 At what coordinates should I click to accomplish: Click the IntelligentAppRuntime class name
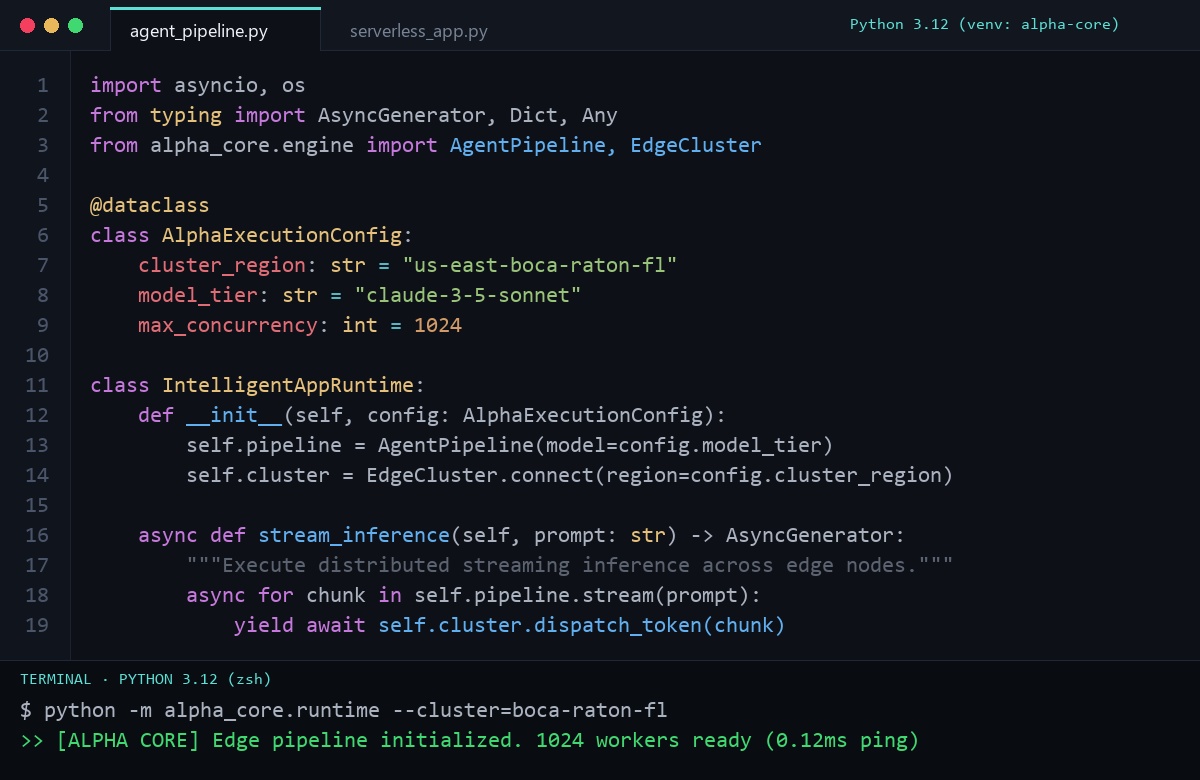point(288,385)
